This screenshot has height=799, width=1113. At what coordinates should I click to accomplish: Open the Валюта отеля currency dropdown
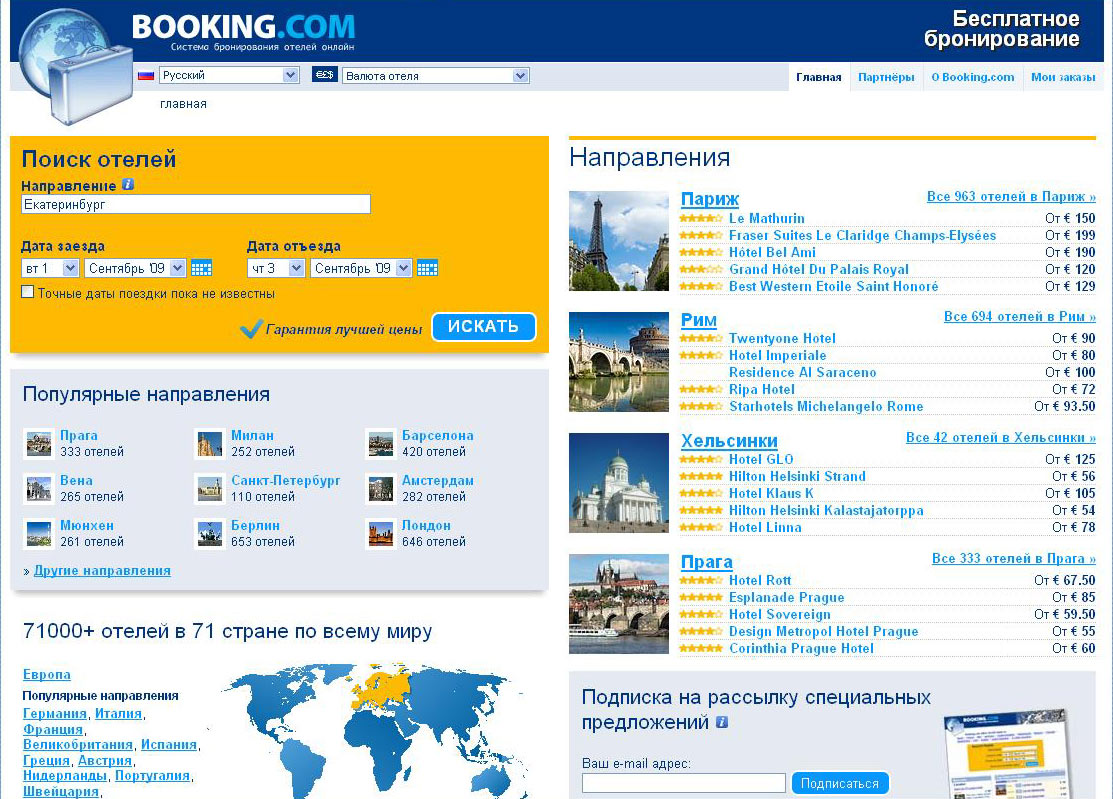(436, 76)
